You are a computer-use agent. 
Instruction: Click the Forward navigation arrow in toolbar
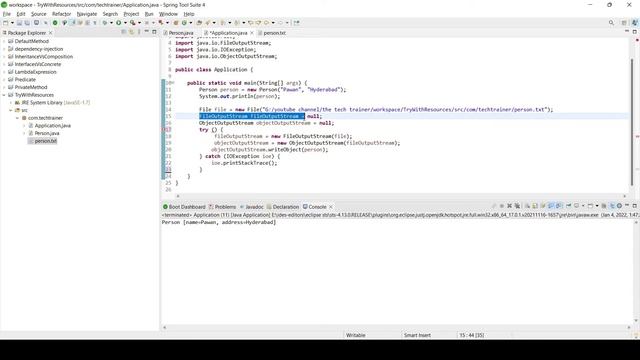click(280, 23)
